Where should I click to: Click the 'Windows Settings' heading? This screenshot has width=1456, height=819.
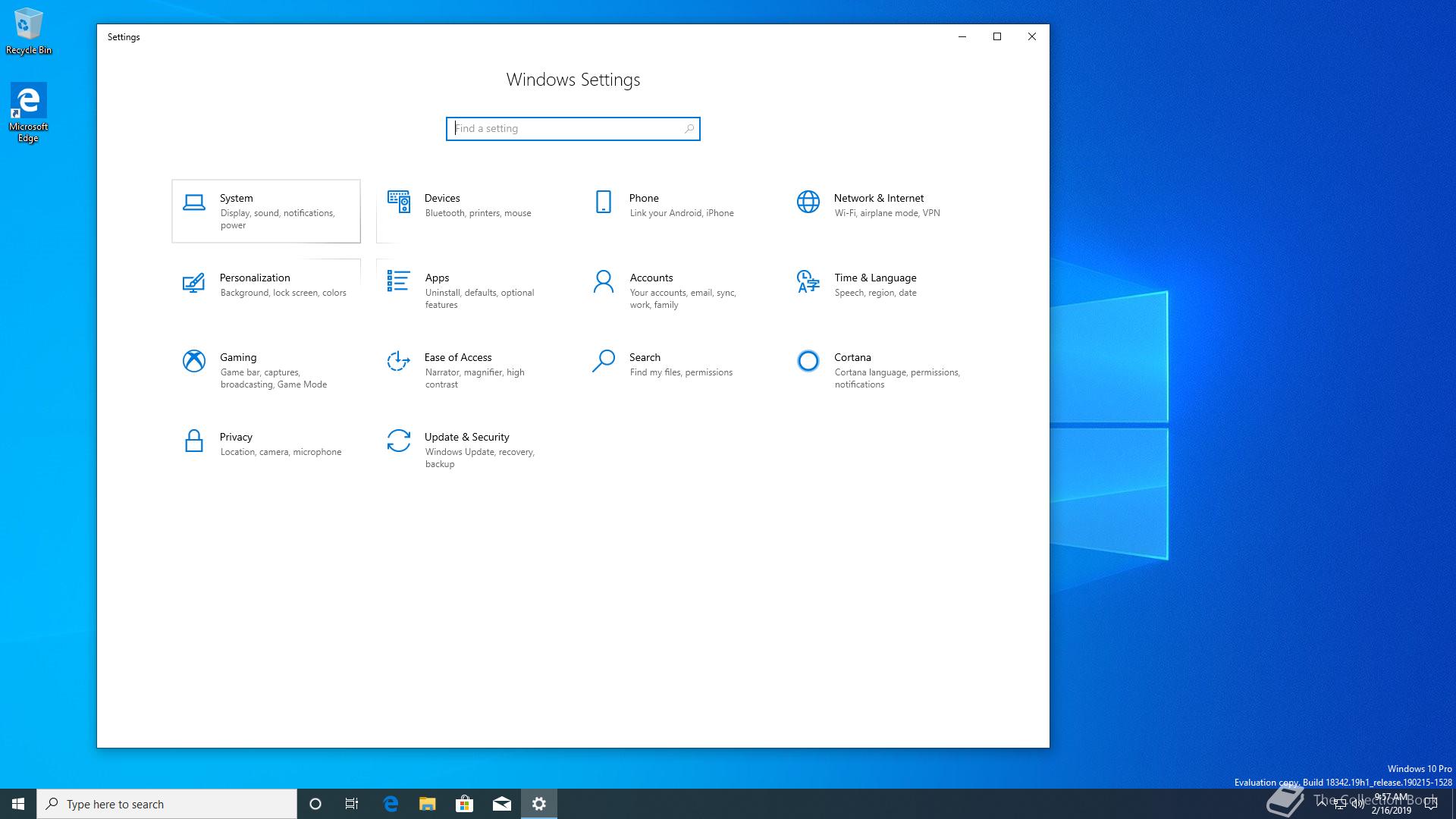(573, 80)
